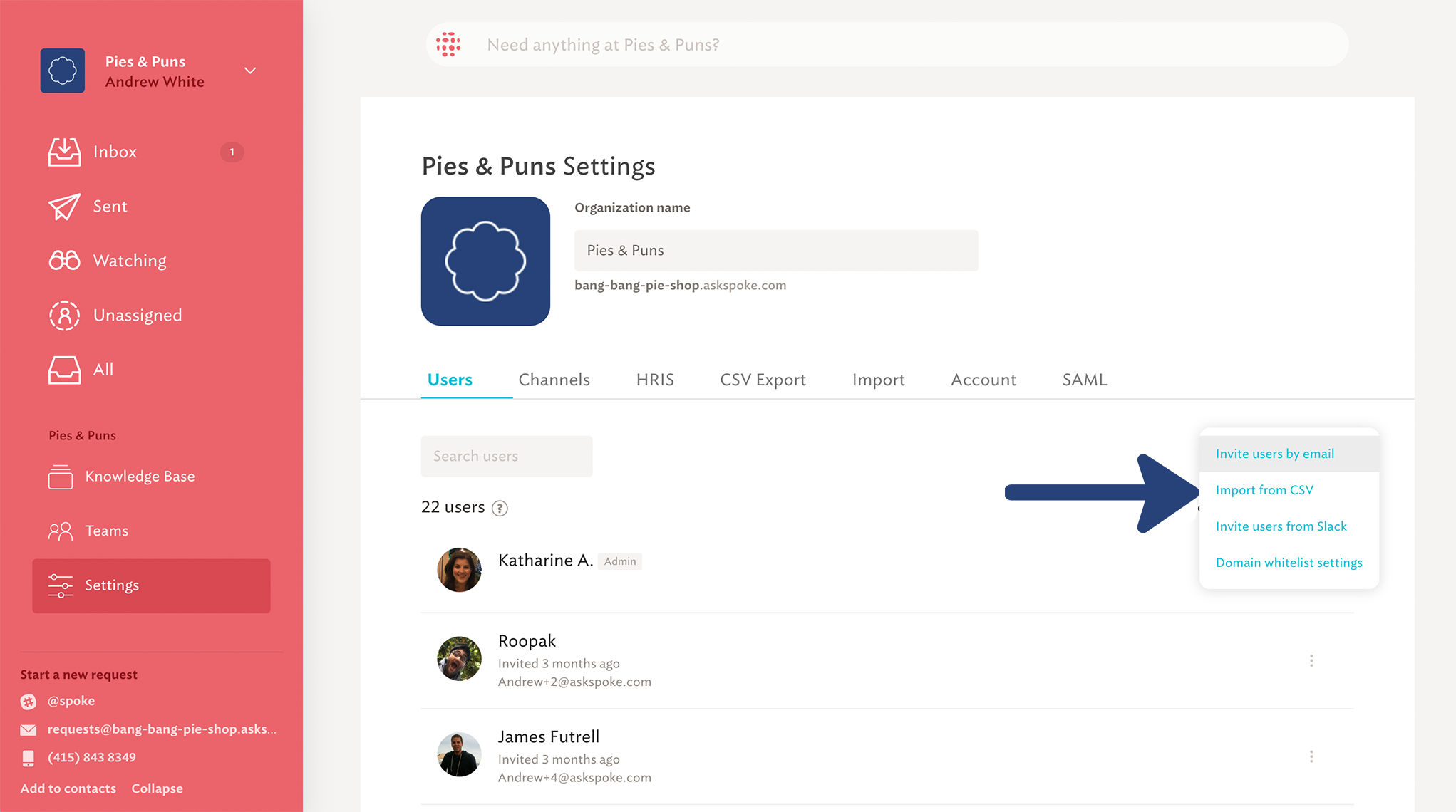Click the (415) 843 8349 phone number
This screenshot has width=1456, height=812.
(92, 758)
